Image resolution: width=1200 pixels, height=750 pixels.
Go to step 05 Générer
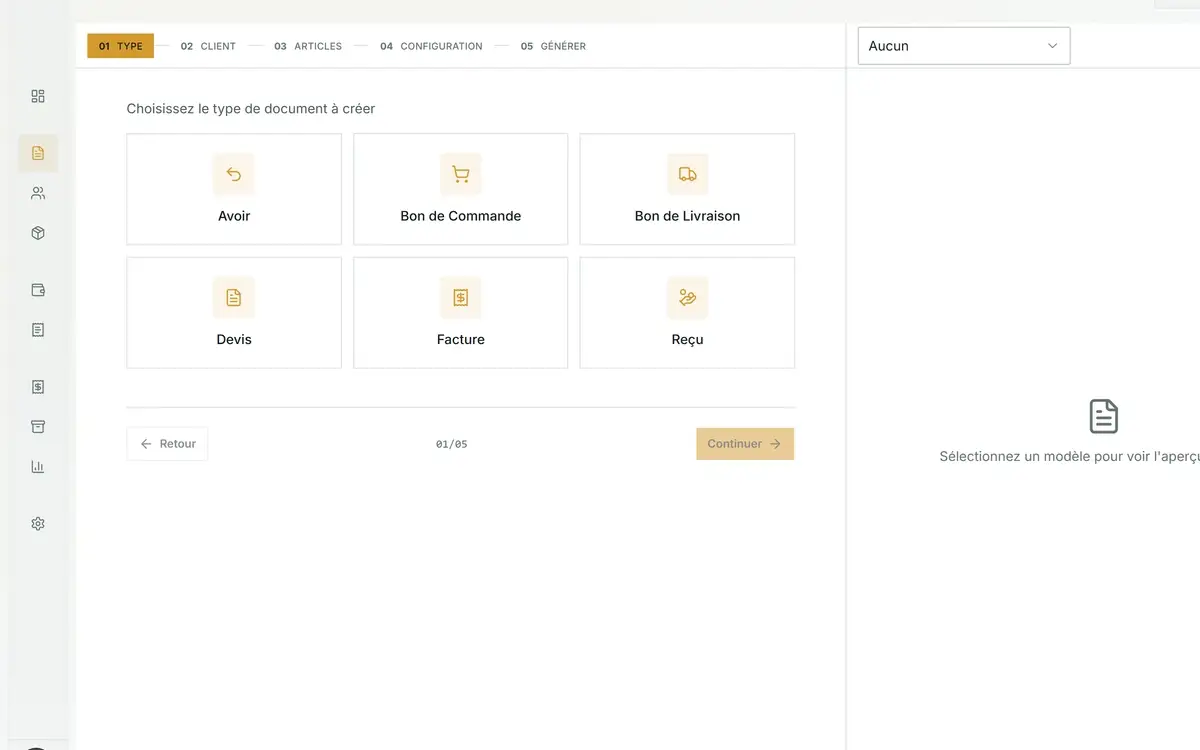553,46
